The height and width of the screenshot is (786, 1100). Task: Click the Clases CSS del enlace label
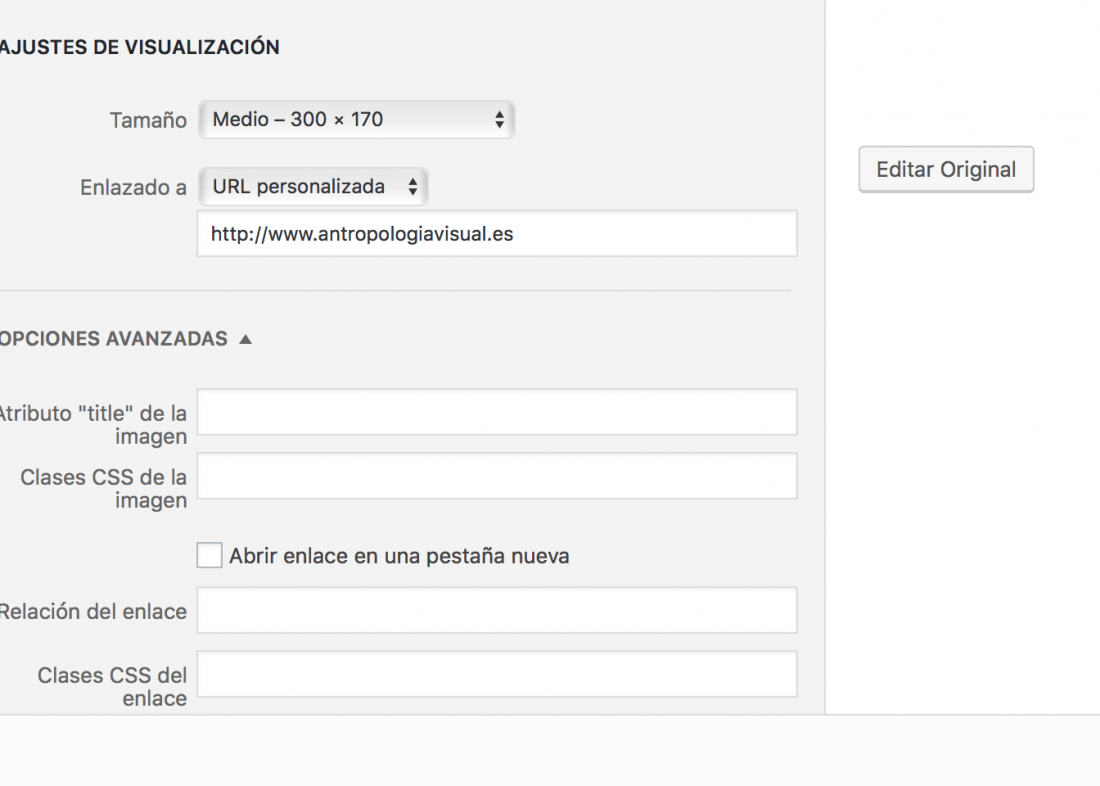[x=112, y=686]
